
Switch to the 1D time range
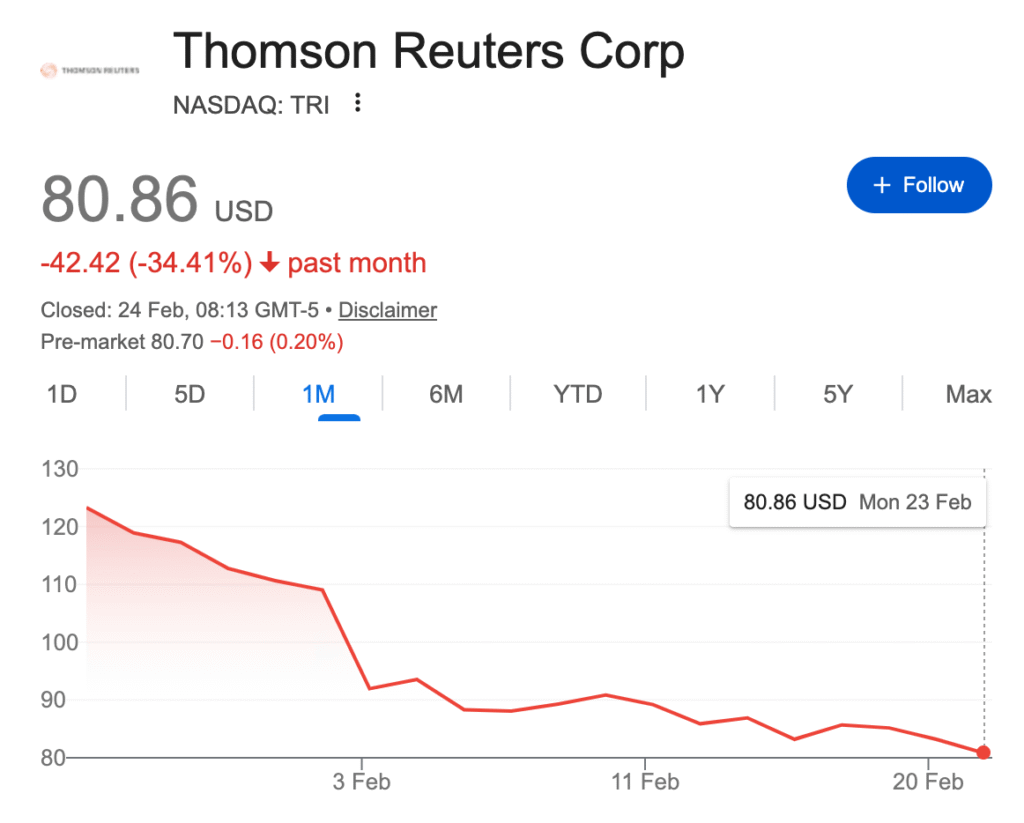[x=62, y=394]
